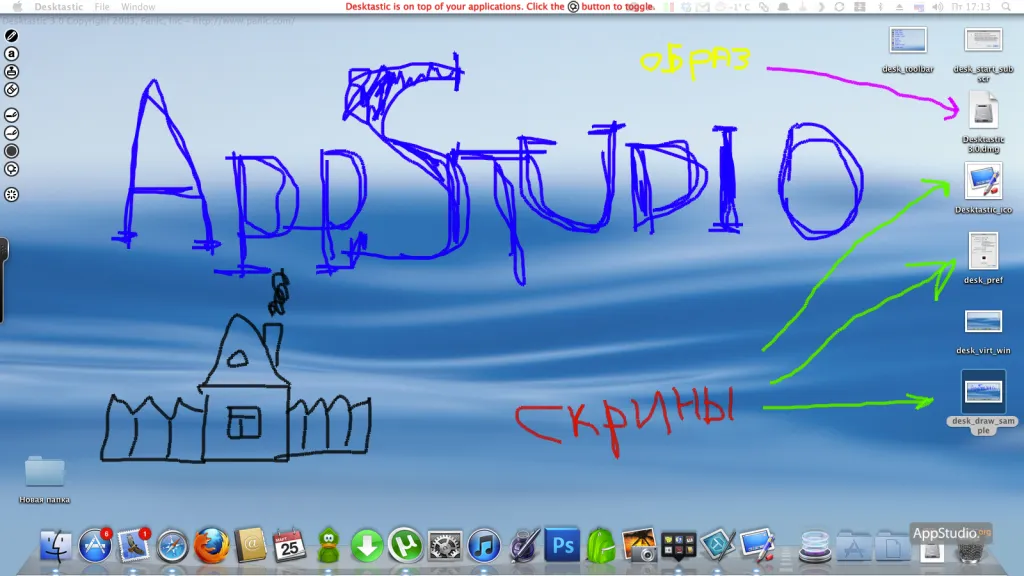Click the starburst icon at toolbar bottom
The image size is (1024, 576).
point(11,195)
